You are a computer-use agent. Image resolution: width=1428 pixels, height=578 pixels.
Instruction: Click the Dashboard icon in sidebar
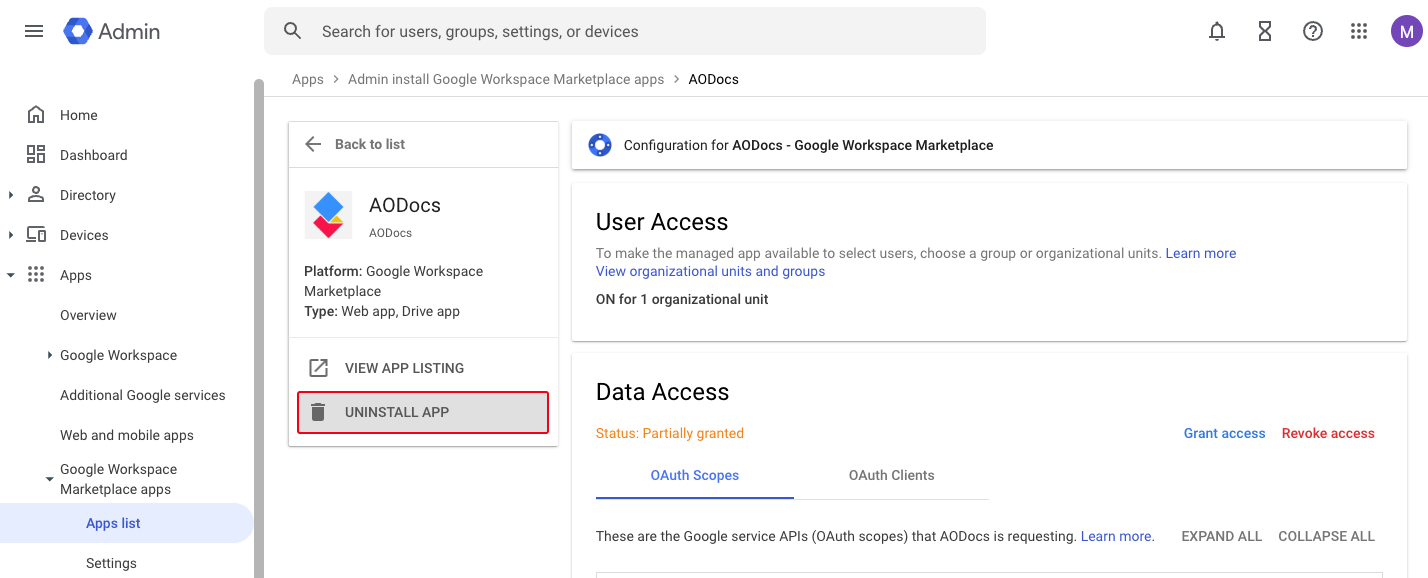[x=36, y=155]
